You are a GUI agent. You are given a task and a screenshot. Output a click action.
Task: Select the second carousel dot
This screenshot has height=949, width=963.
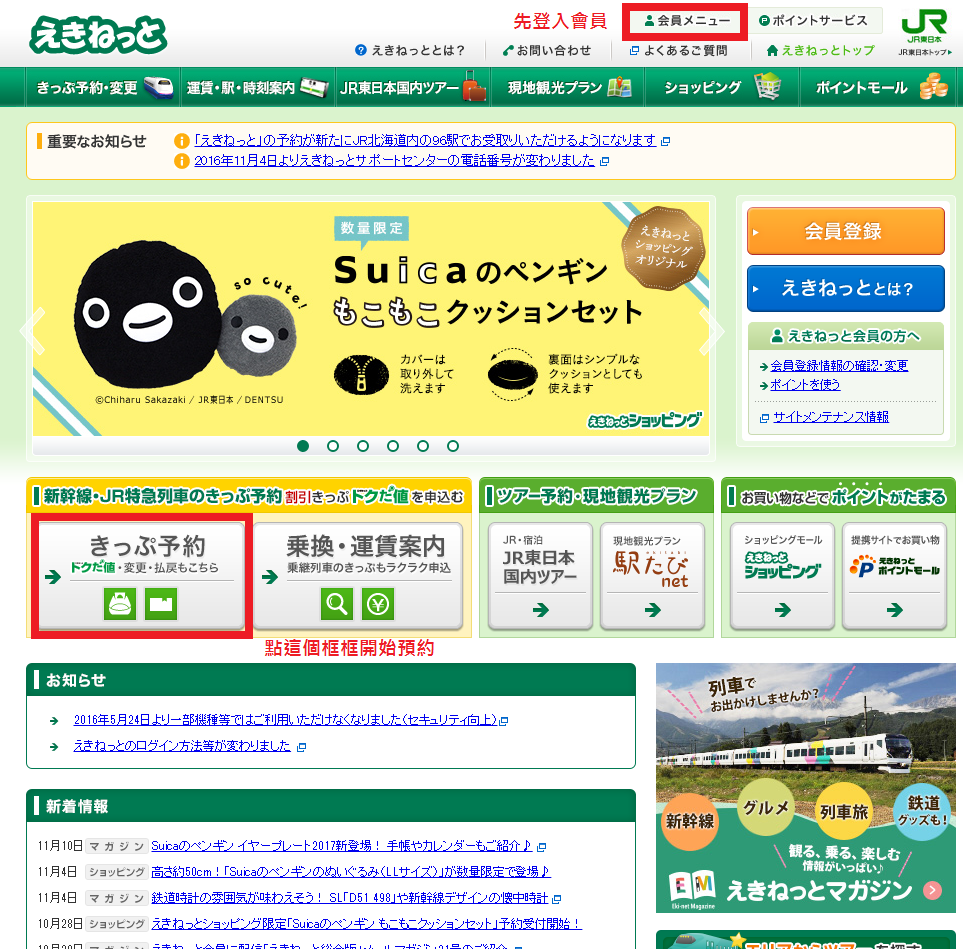click(x=333, y=446)
